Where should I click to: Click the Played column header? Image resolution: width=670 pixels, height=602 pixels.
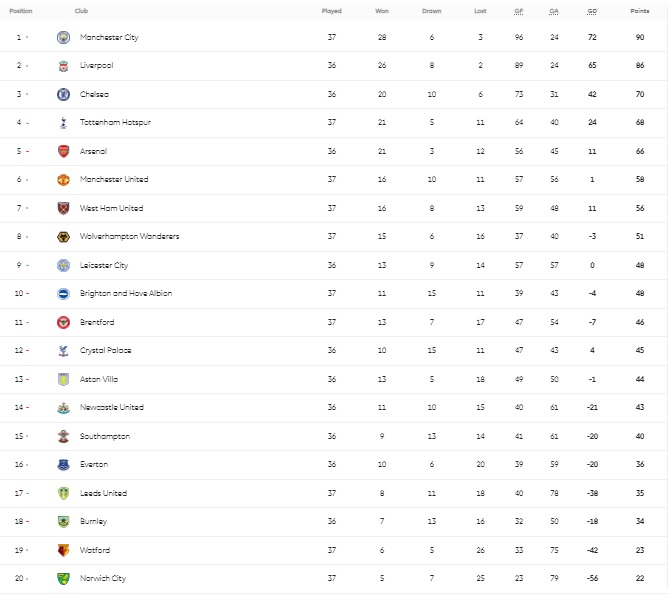331,11
